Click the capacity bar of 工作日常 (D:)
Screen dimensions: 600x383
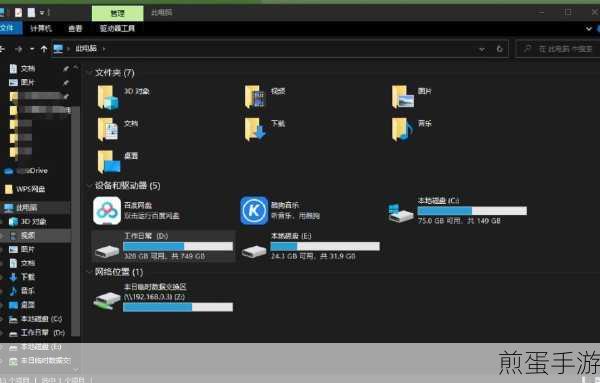pyautogui.click(x=178, y=246)
